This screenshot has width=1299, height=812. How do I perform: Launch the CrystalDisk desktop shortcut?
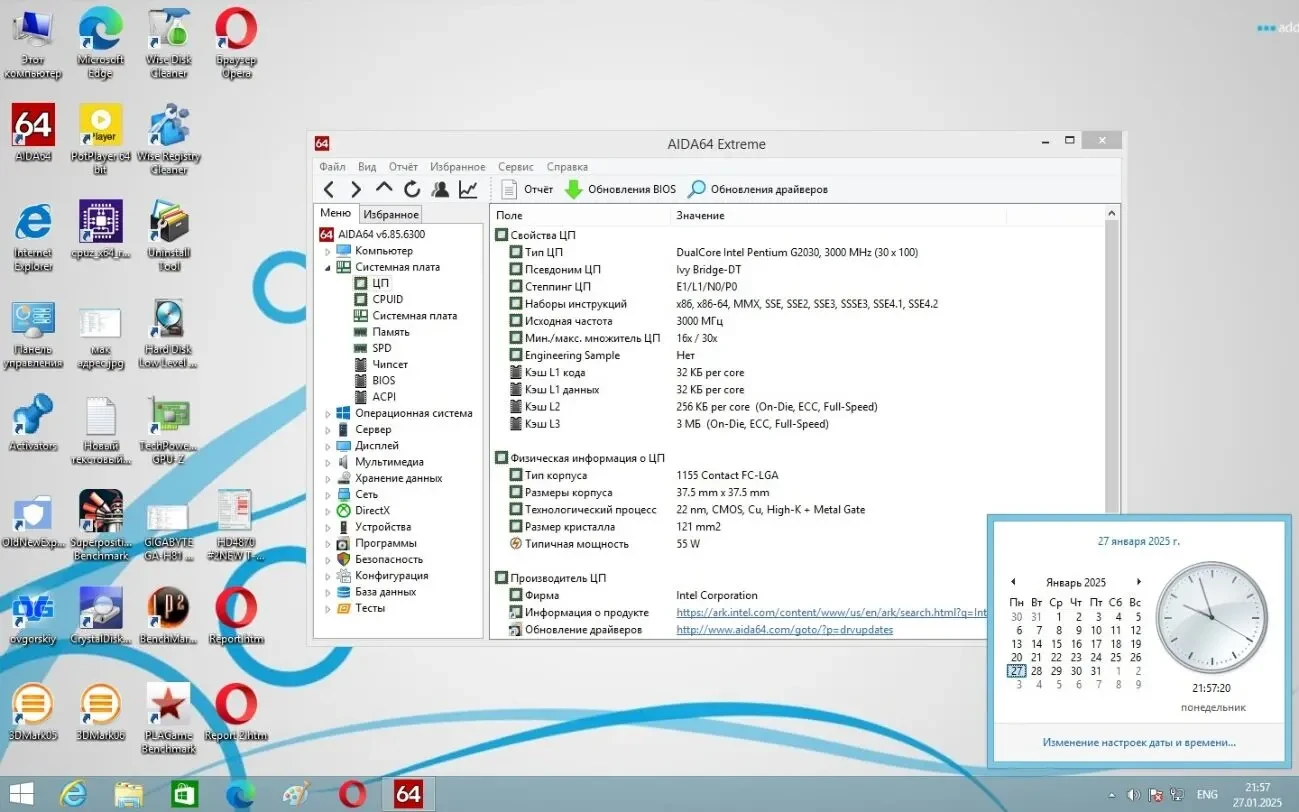pos(101,614)
